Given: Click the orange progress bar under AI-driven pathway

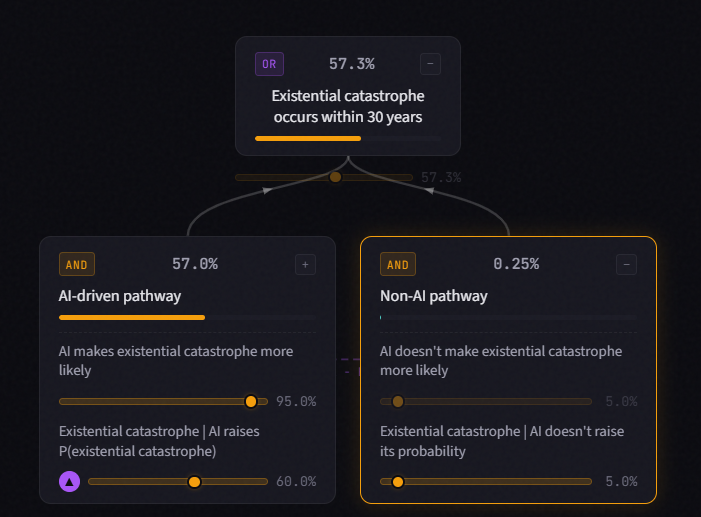Looking at the screenshot, I should coord(132,318).
